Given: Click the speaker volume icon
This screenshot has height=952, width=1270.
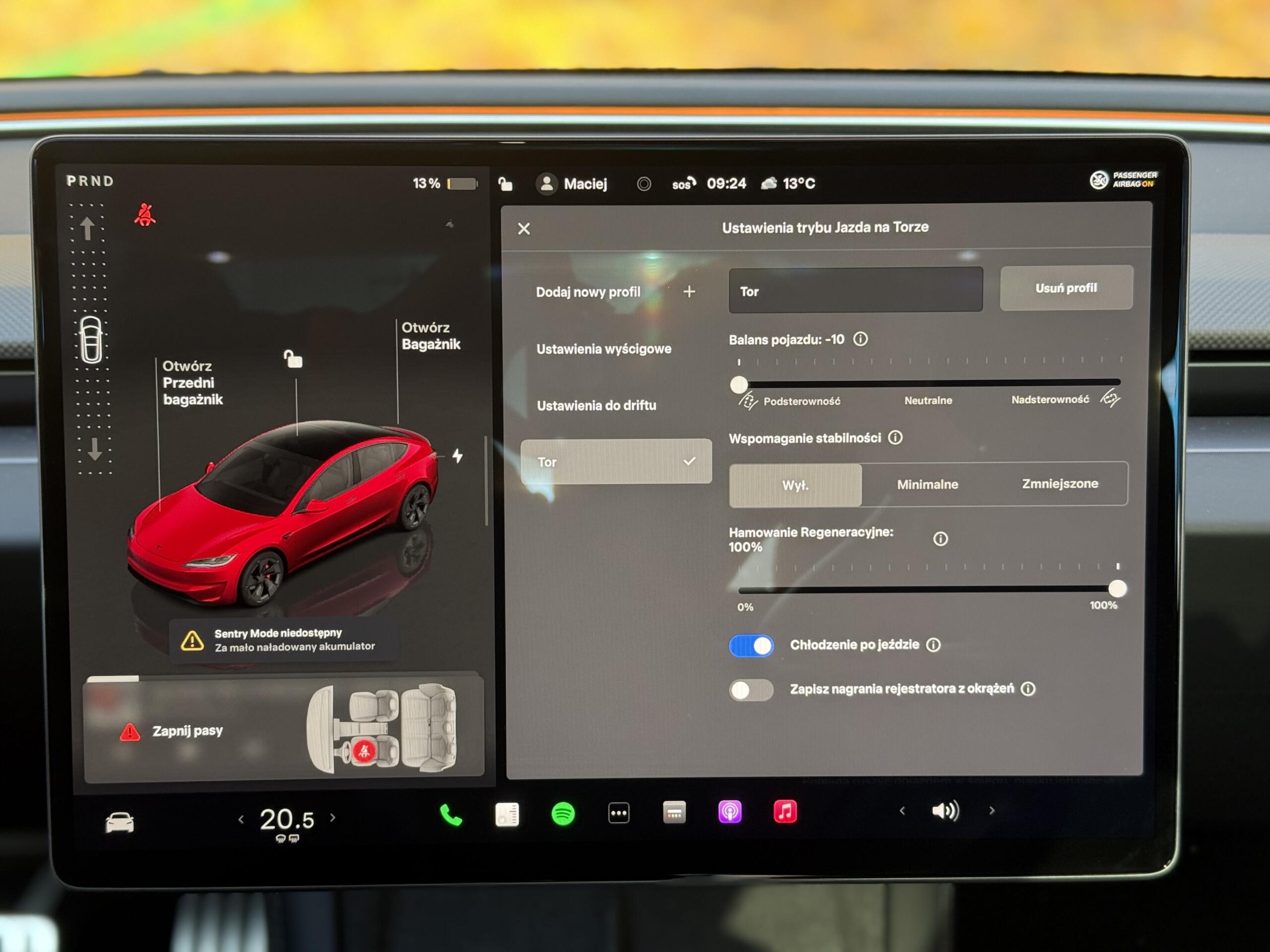Looking at the screenshot, I should [945, 811].
